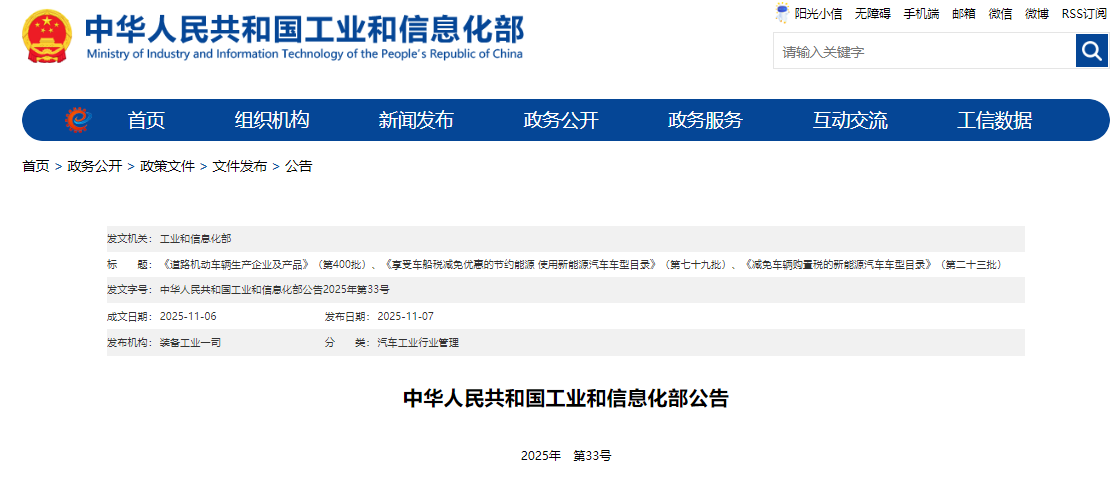Open the 组织机构 menu
Viewport: 1120px width, 497px height.
pos(272,121)
